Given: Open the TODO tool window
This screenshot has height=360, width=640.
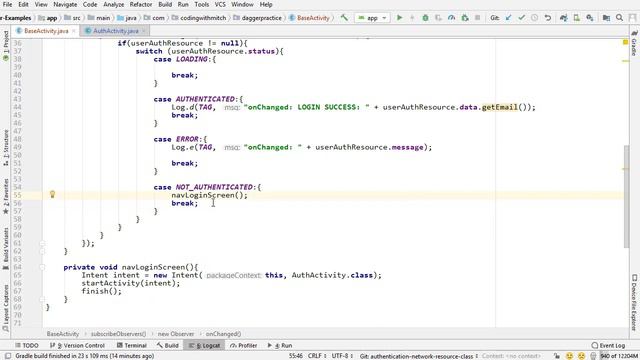Looking at the screenshot, I should click(27, 345).
